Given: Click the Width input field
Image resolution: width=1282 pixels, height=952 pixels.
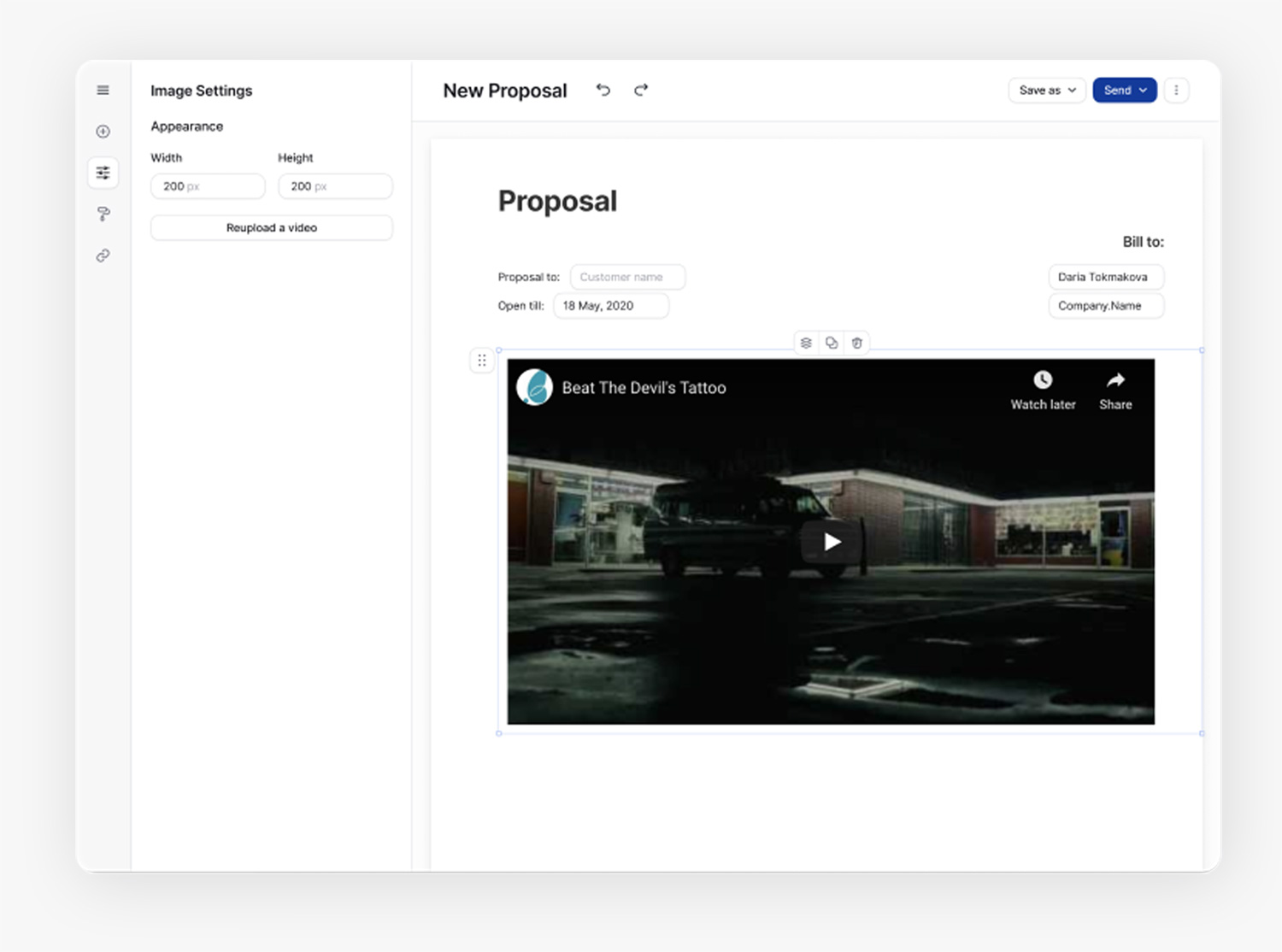Looking at the screenshot, I should (x=208, y=186).
